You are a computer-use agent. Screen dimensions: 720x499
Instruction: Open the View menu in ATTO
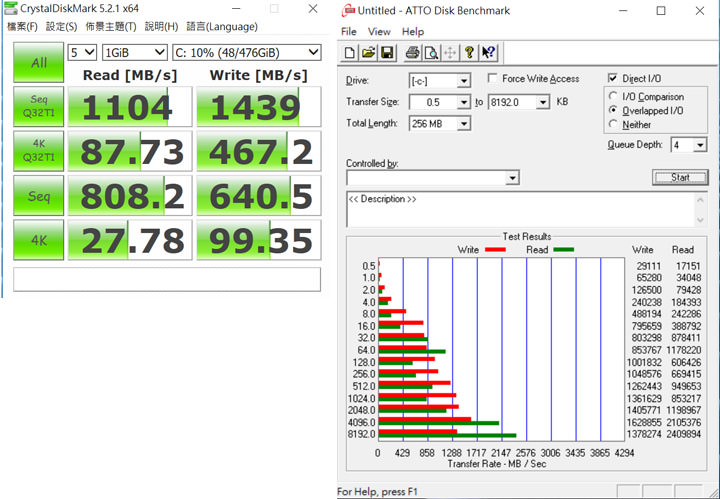tap(379, 32)
